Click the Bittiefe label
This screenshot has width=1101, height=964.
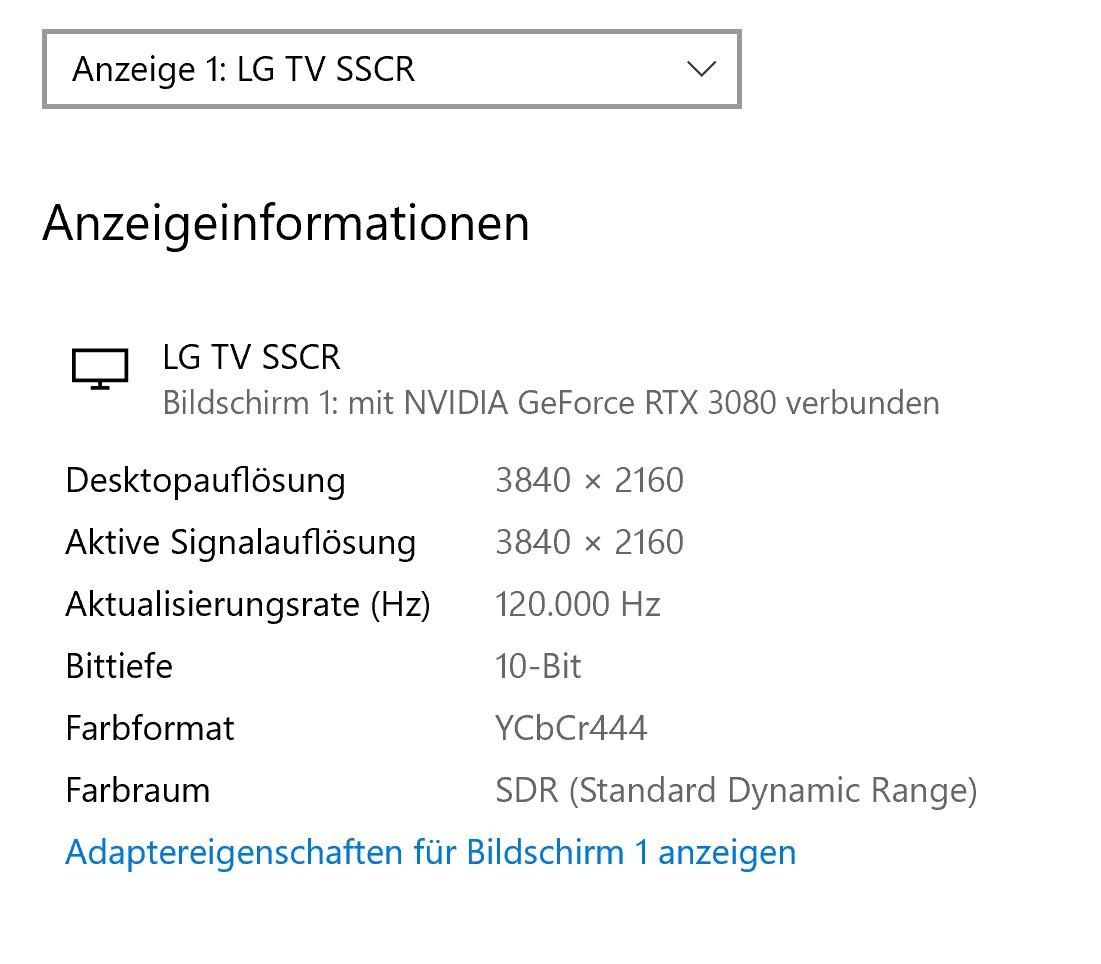[x=119, y=666]
